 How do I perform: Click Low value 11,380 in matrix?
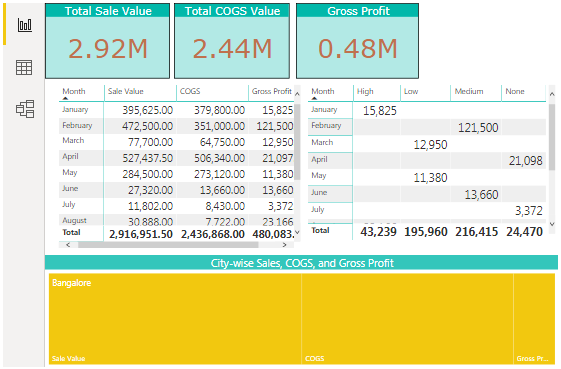click(430, 178)
